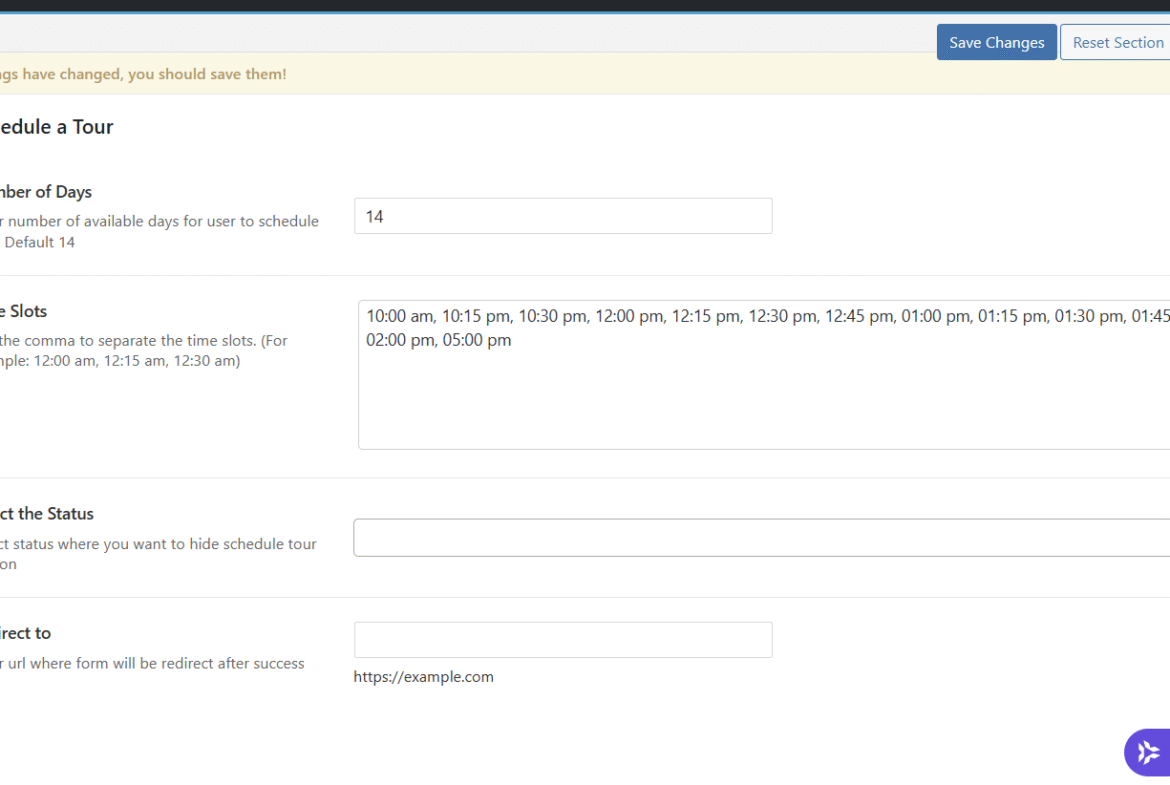Click the available days description text
The image size is (1170, 785).
pos(160,221)
